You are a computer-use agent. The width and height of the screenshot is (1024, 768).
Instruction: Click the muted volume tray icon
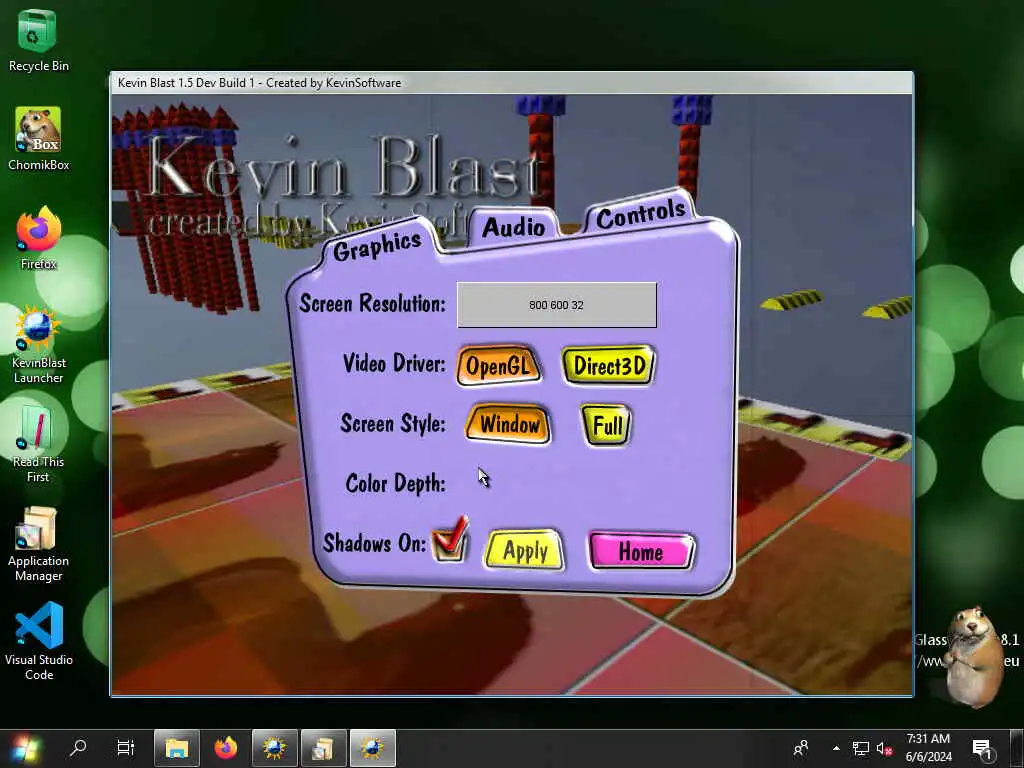tap(884, 748)
